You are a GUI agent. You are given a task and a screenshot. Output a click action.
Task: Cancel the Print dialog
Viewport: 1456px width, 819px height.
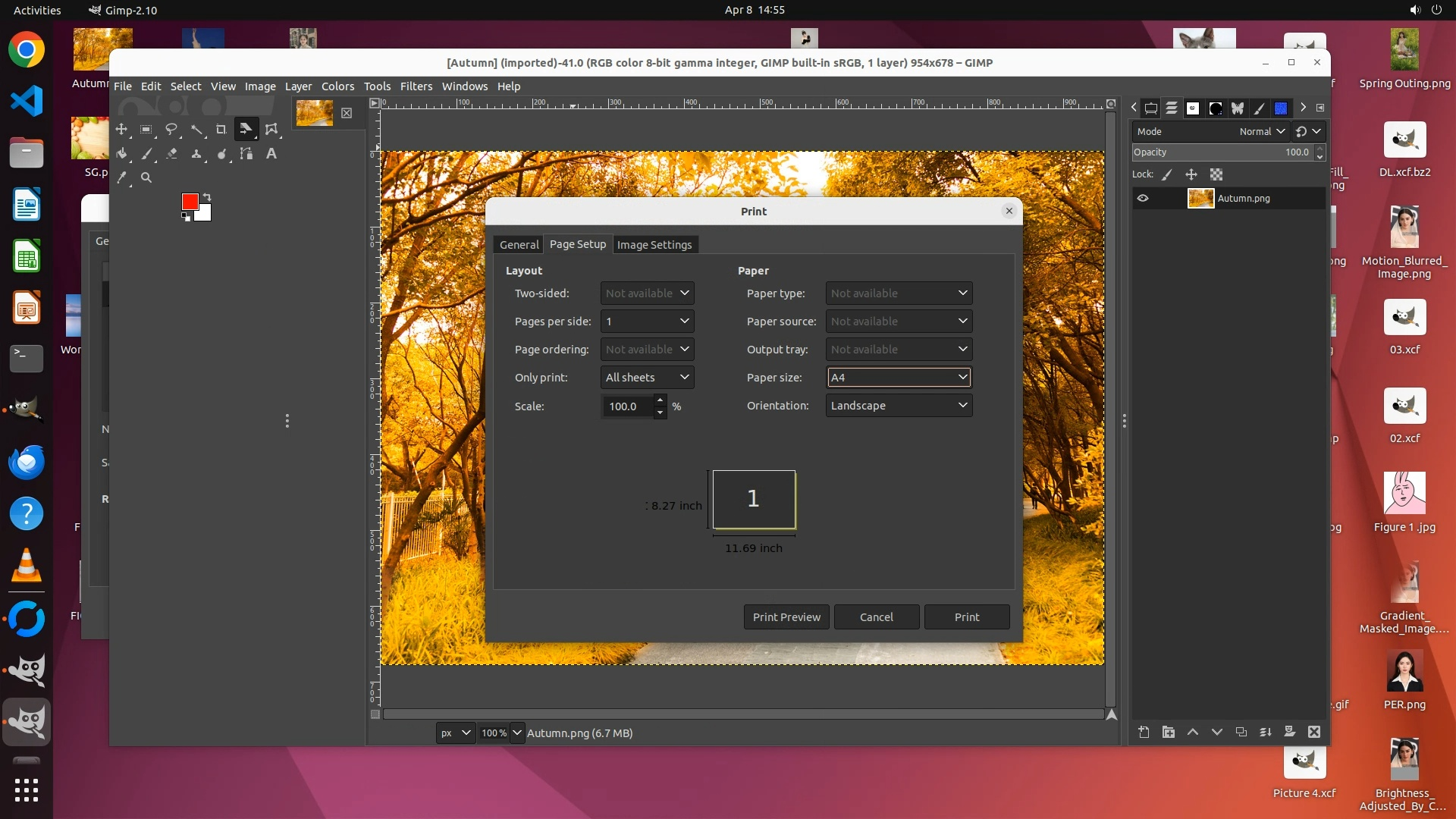[876, 617]
